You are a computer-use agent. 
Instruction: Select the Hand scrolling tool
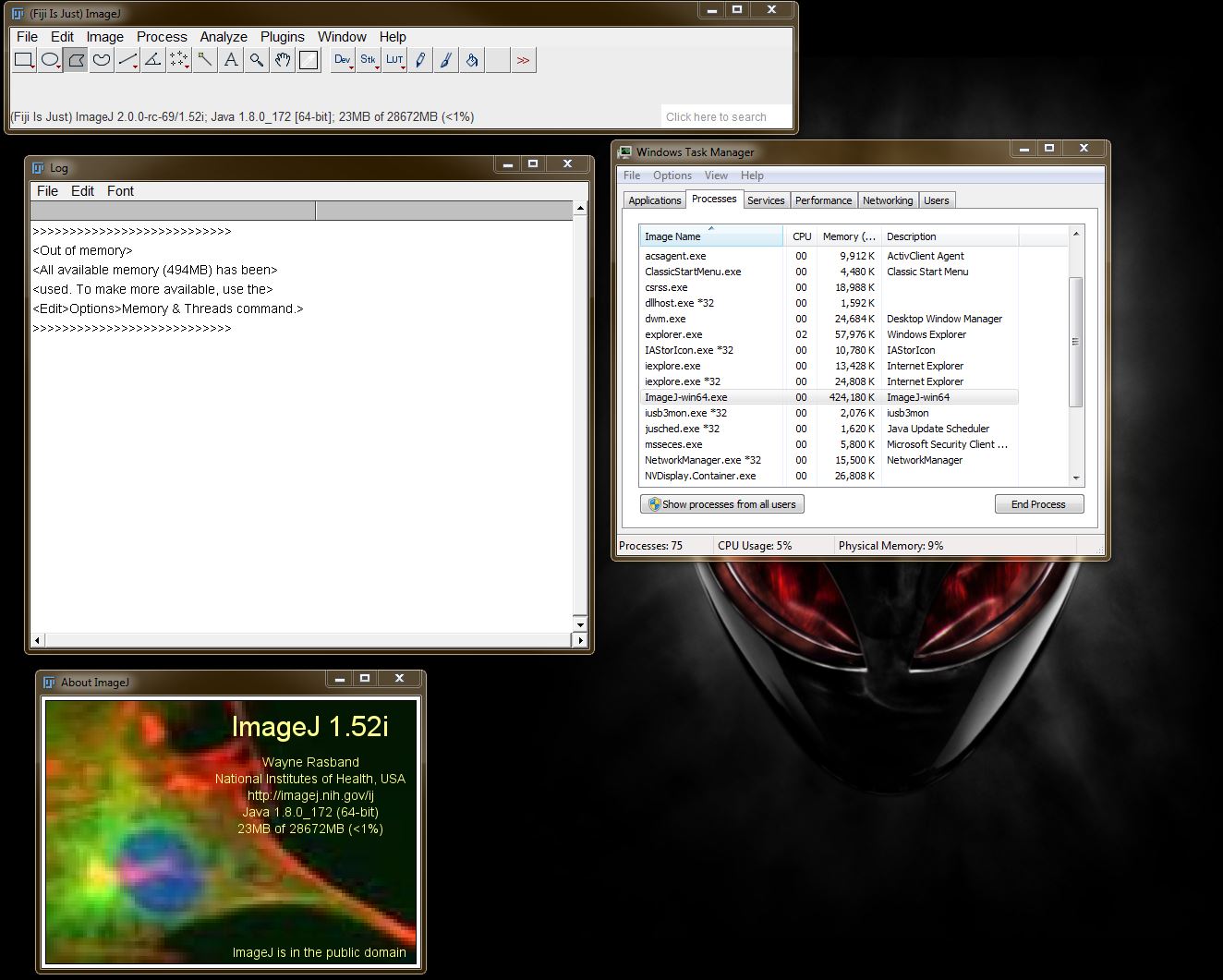283,61
